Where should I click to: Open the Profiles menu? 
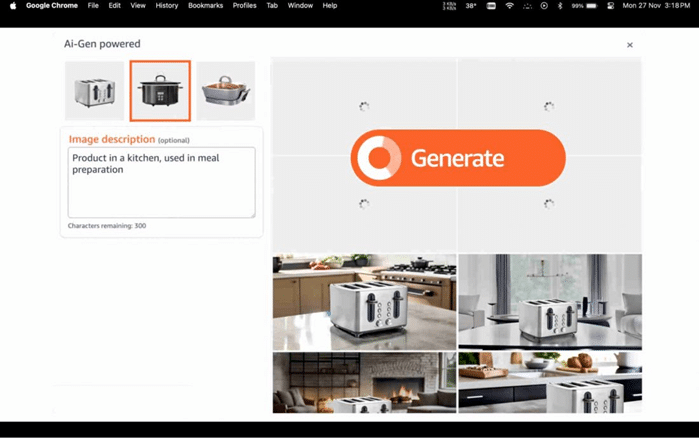pos(244,6)
